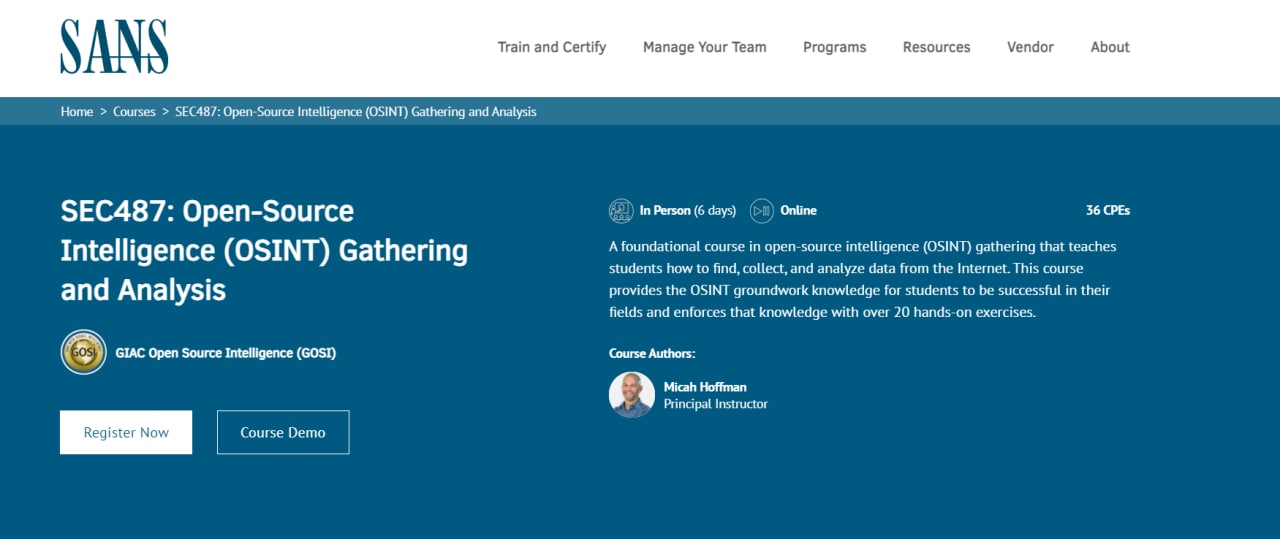Click the SEC487 breadcrumb link

356,112
